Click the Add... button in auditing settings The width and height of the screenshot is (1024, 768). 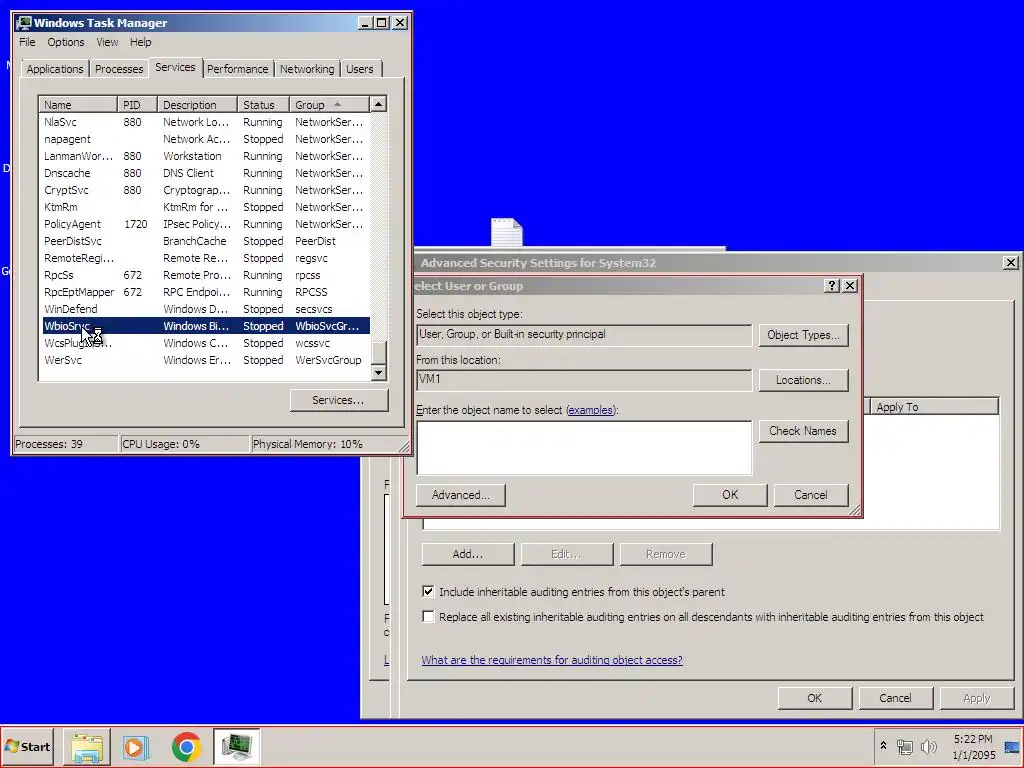click(x=468, y=554)
